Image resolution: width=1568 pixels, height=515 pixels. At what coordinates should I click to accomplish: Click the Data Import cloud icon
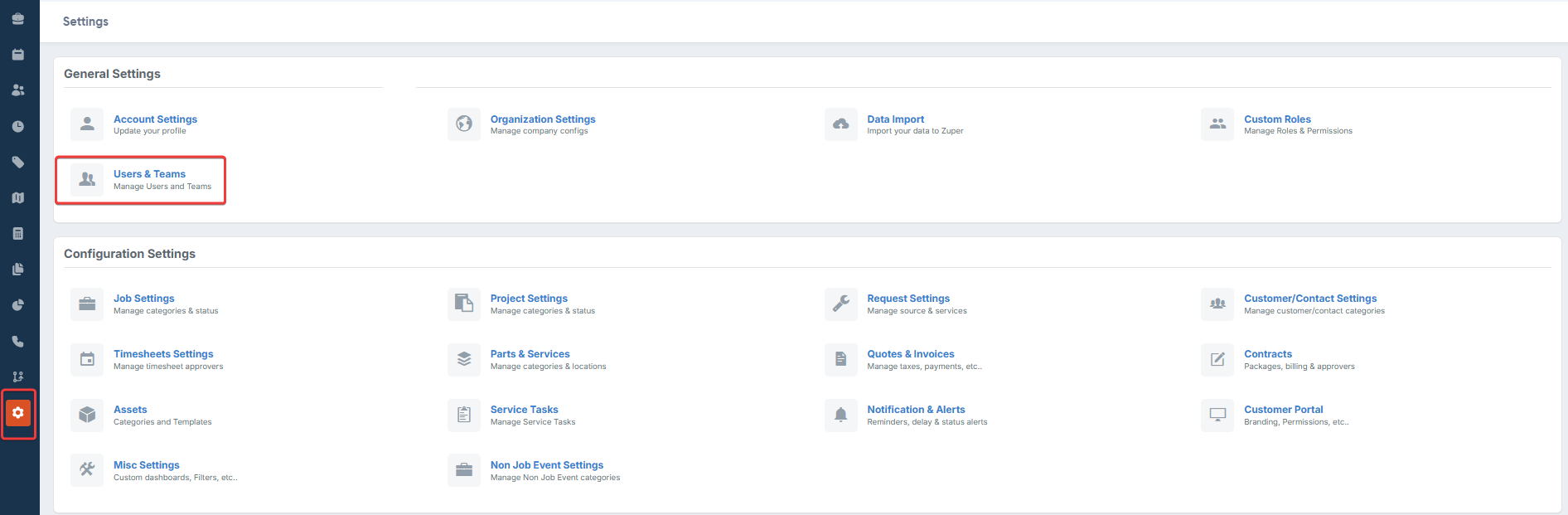(840, 124)
